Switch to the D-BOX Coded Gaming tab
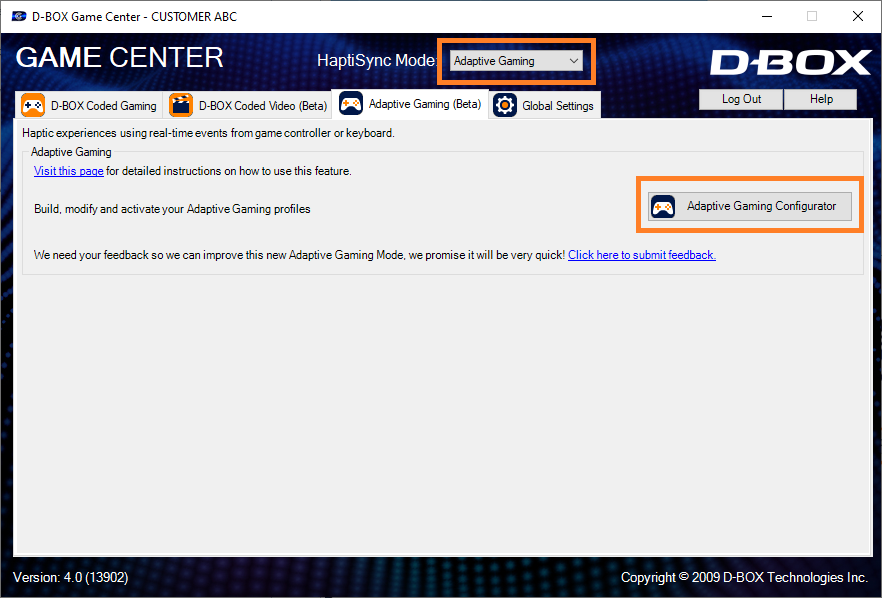882x598 pixels. point(88,104)
